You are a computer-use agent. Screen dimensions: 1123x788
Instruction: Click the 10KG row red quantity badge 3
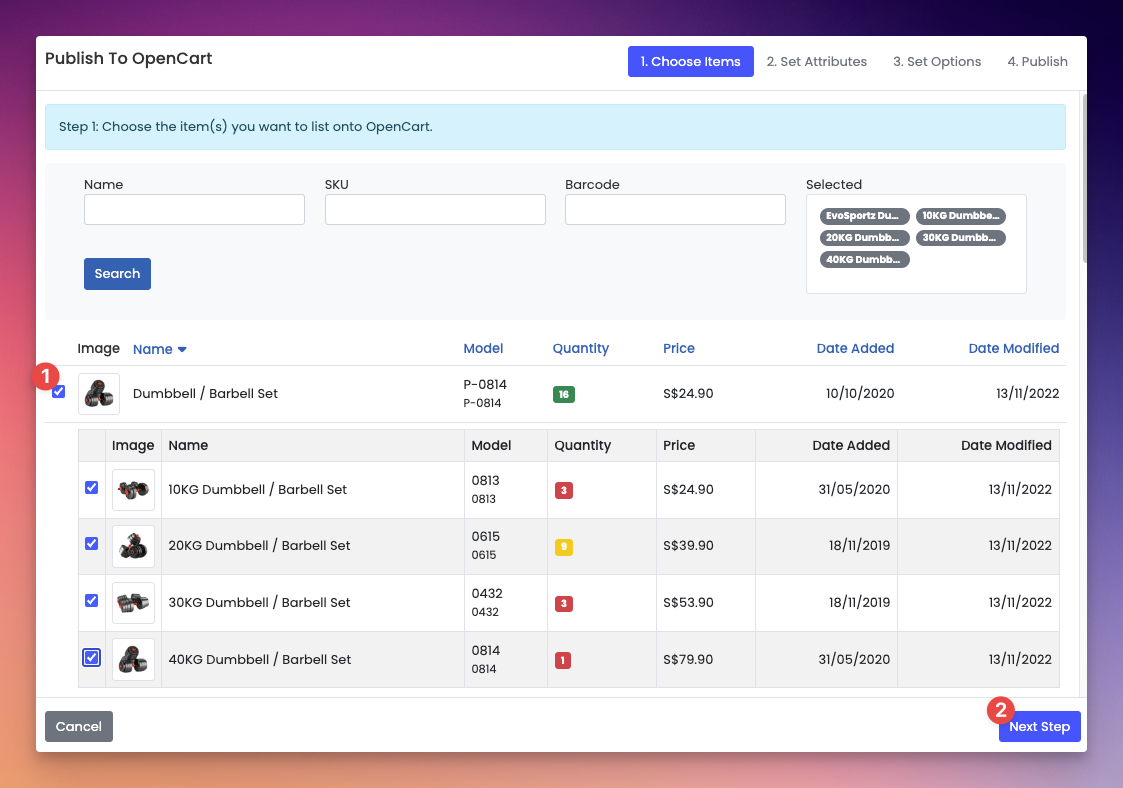tap(564, 491)
